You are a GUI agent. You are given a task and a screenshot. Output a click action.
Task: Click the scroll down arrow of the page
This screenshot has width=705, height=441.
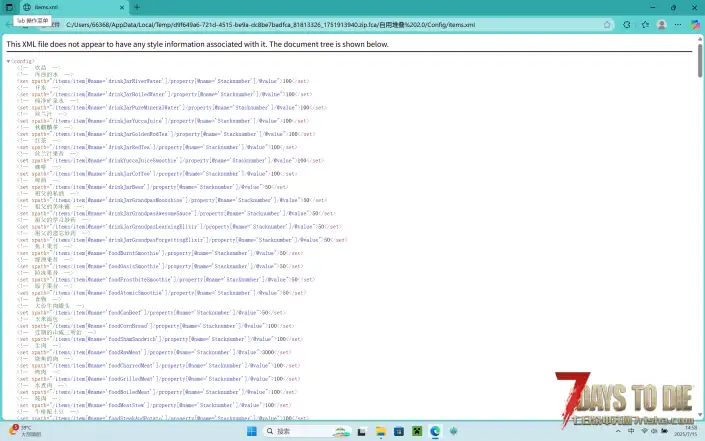700,414
